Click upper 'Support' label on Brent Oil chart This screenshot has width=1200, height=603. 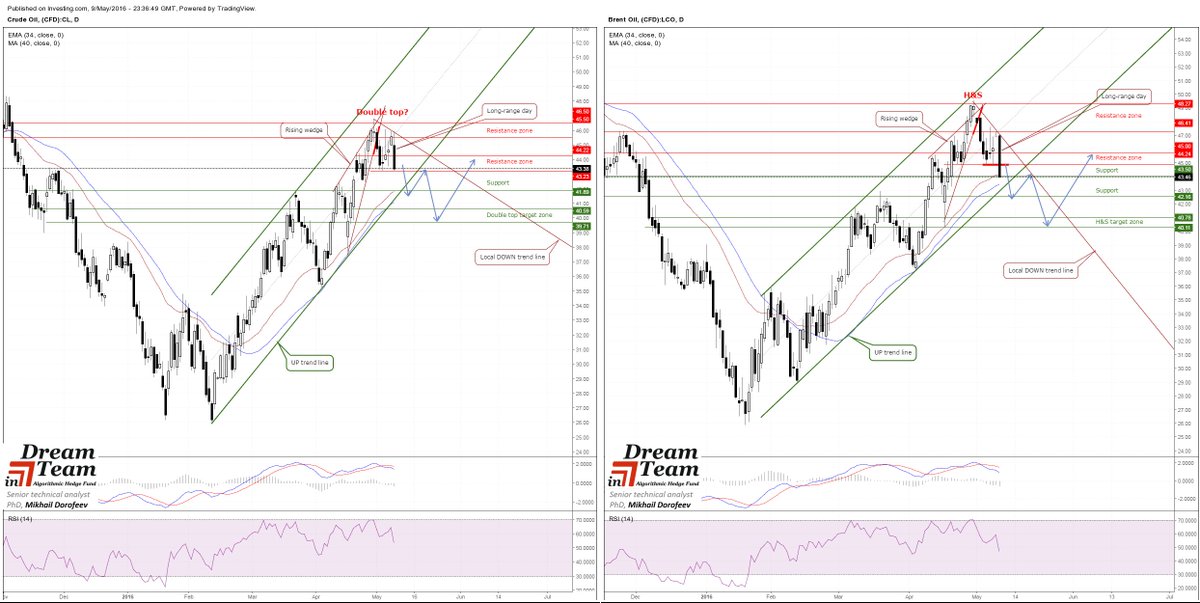pos(1107,171)
